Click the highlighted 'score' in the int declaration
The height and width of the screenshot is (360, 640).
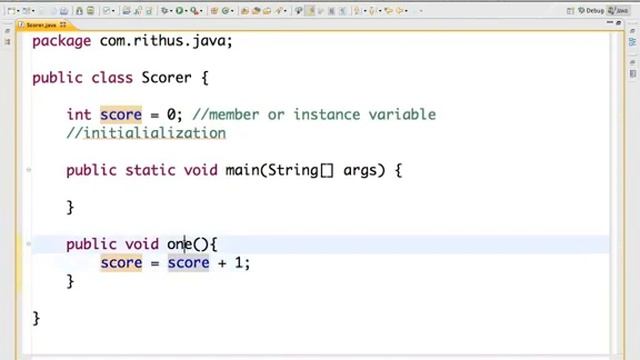[x=121, y=115]
